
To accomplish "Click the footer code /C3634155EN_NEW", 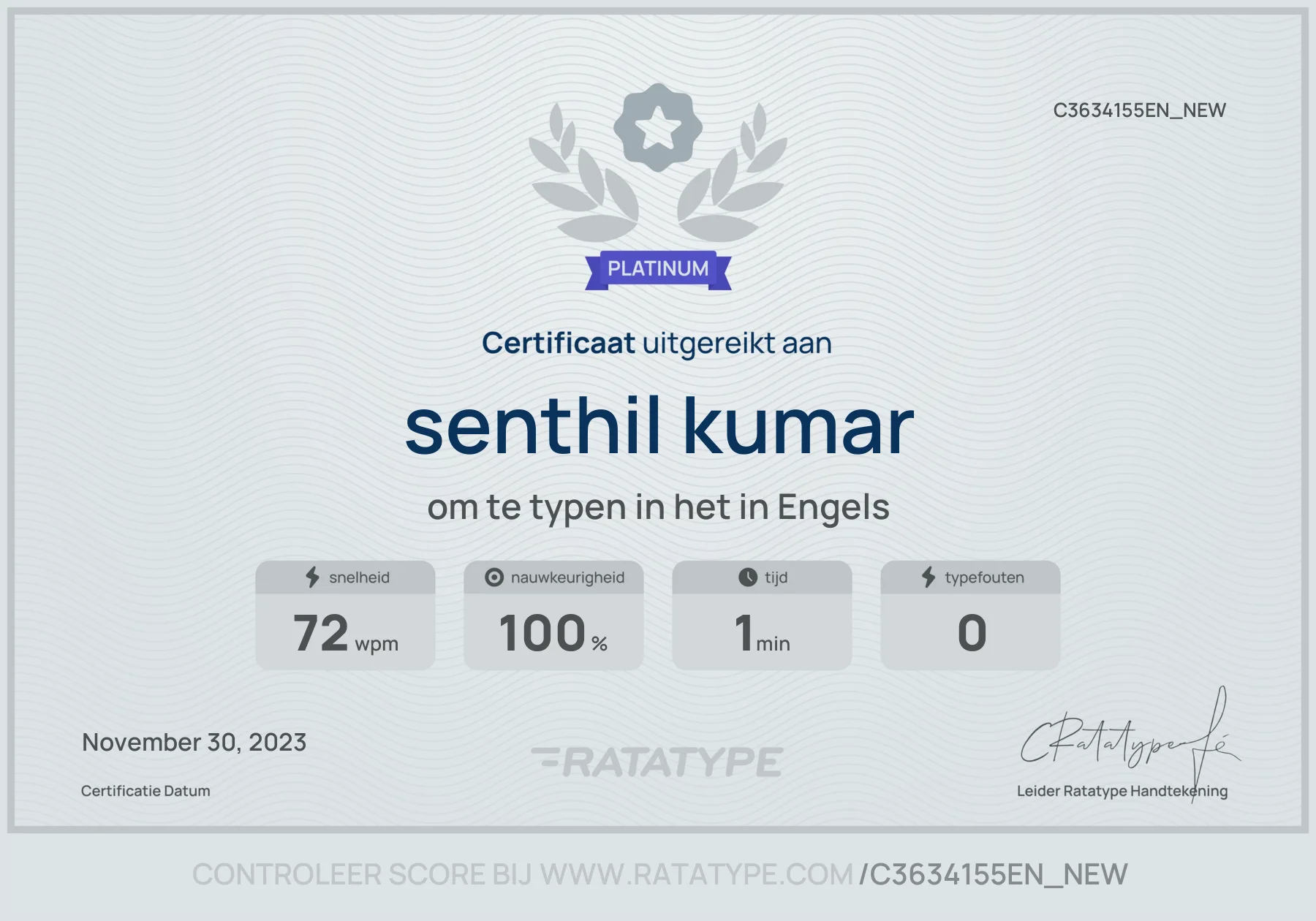I will (994, 875).
